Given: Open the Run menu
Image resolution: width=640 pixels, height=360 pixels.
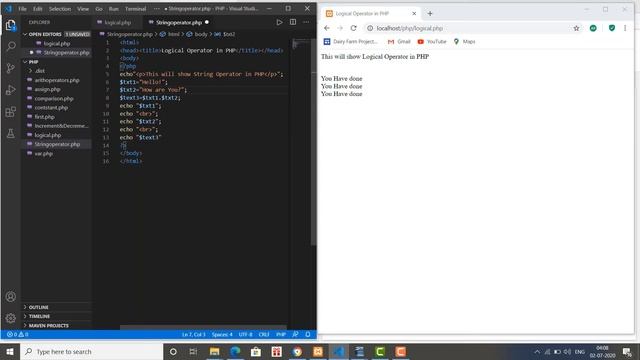Looking at the screenshot, I should (113, 9).
